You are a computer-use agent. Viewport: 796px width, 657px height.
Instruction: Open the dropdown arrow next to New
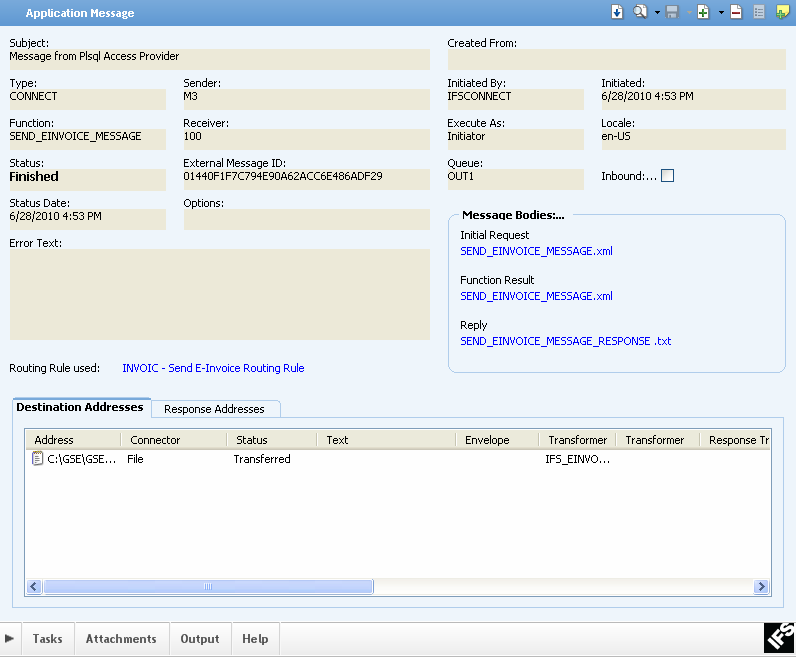pyautogui.click(x=720, y=13)
